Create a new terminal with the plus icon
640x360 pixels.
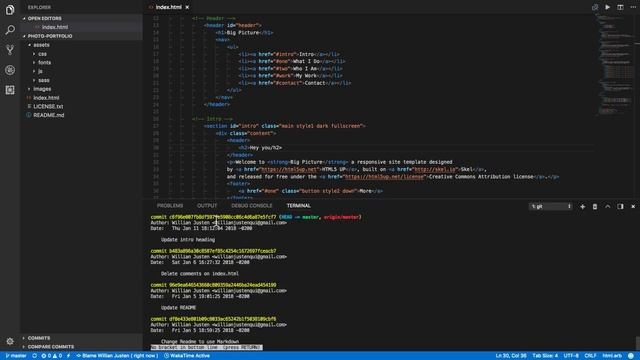582,207
